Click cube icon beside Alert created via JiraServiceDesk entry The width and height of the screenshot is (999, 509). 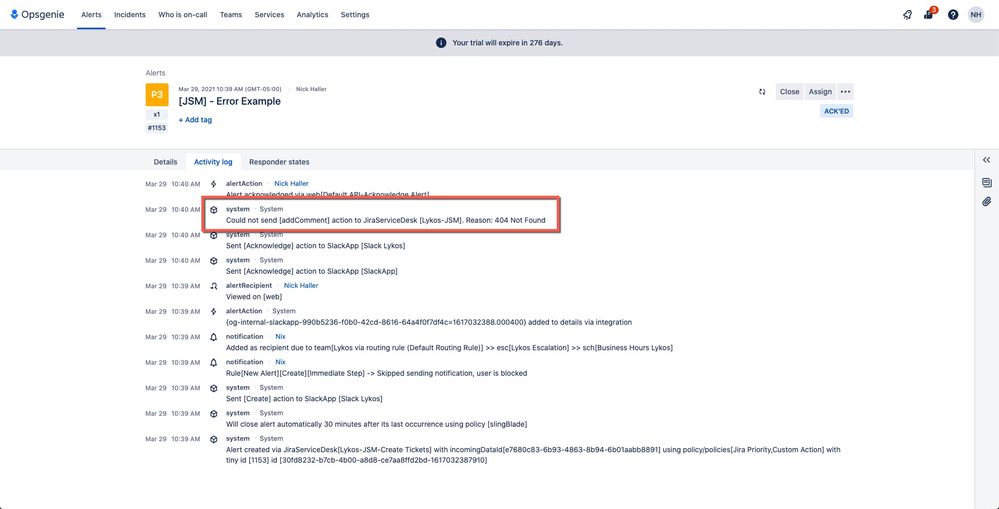(x=214, y=439)
